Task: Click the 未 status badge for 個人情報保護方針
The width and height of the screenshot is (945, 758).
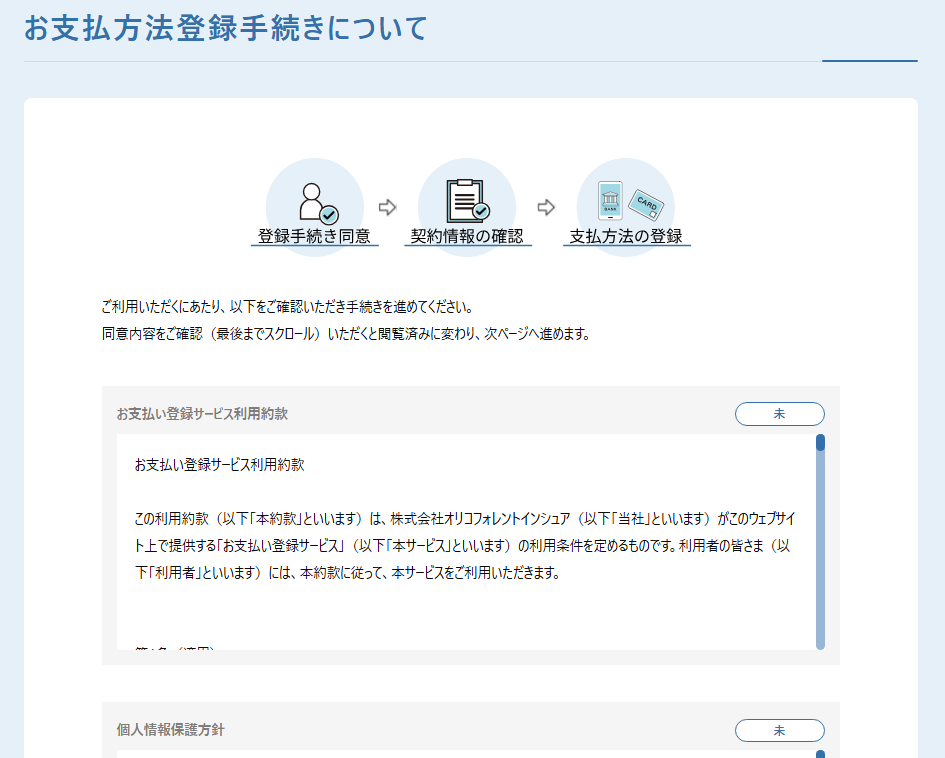Action: 779,731
